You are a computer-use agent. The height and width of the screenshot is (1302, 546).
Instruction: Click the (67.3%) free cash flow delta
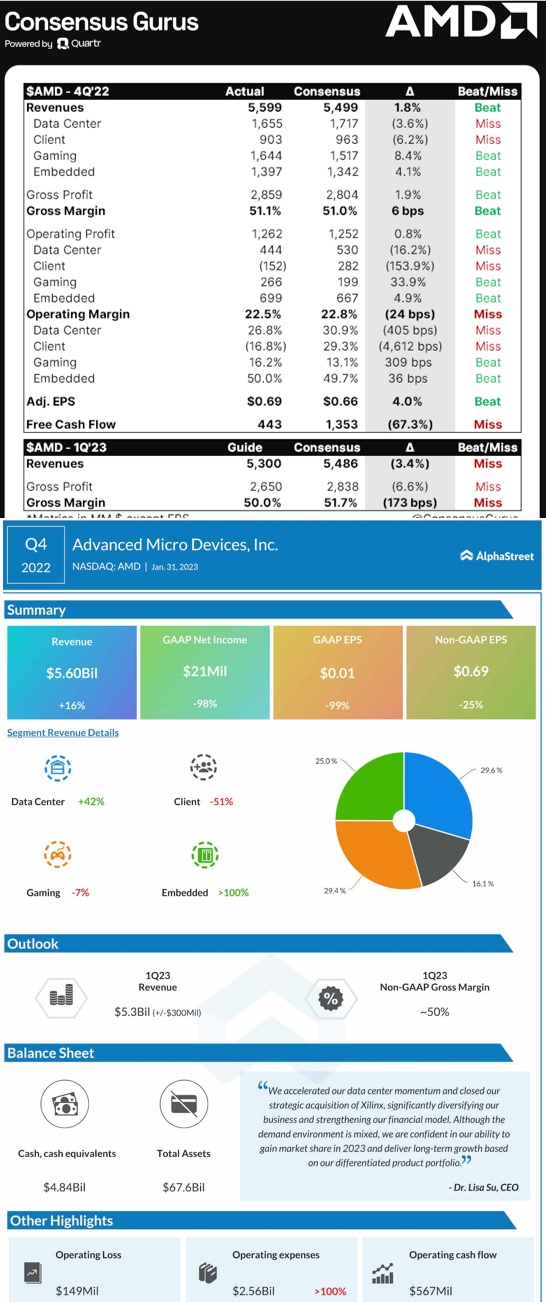coord(410,424)
